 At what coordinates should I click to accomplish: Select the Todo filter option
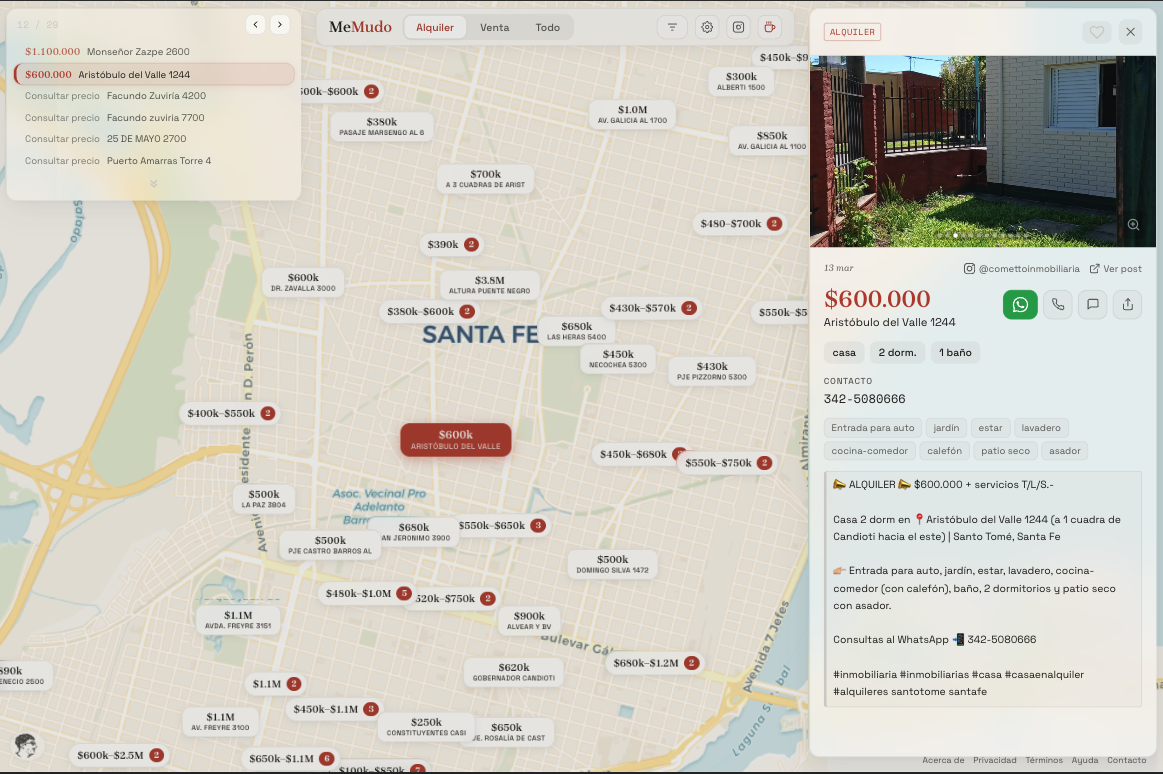click(x=547, y=27)
